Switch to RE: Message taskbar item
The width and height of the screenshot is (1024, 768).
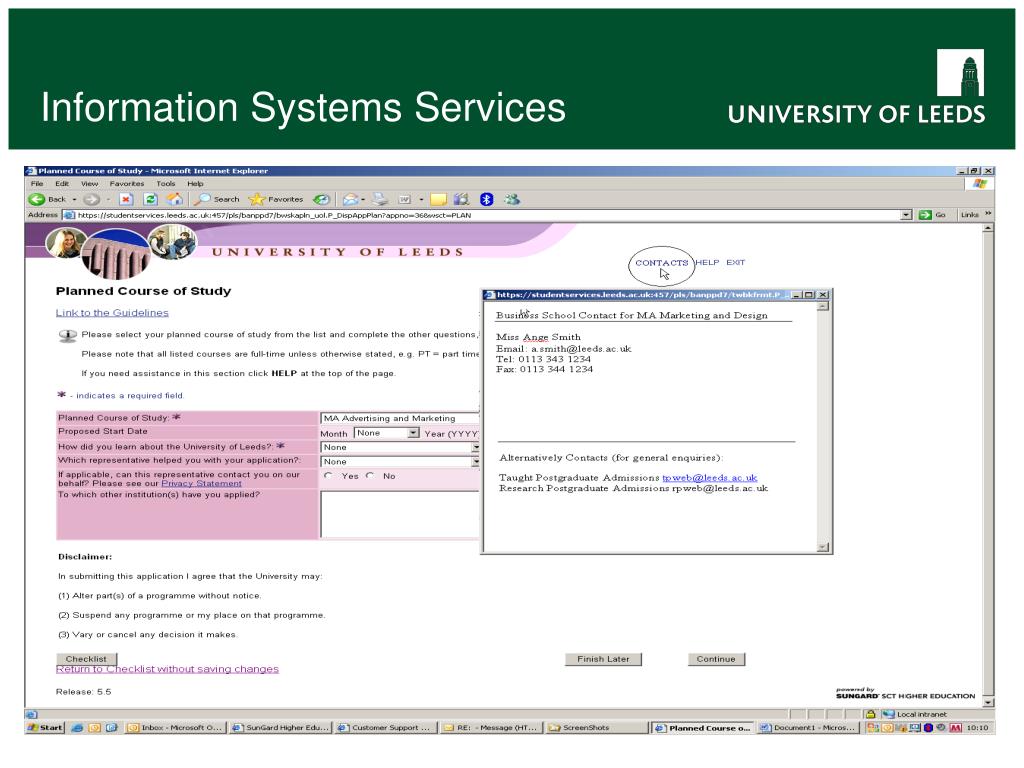coord(491,728)
